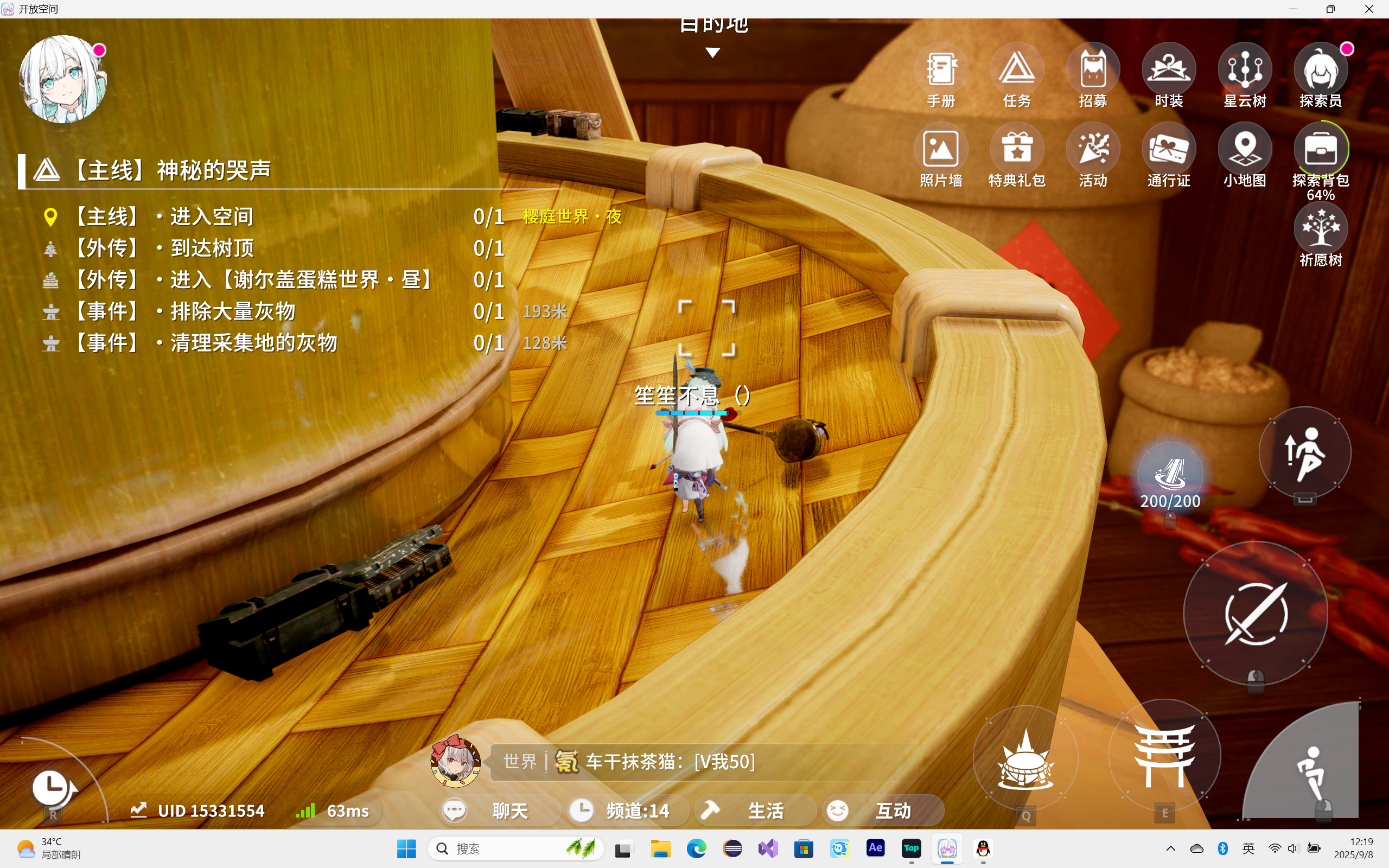Open Microsoft Edge from the taskbar

click(696, 848)
